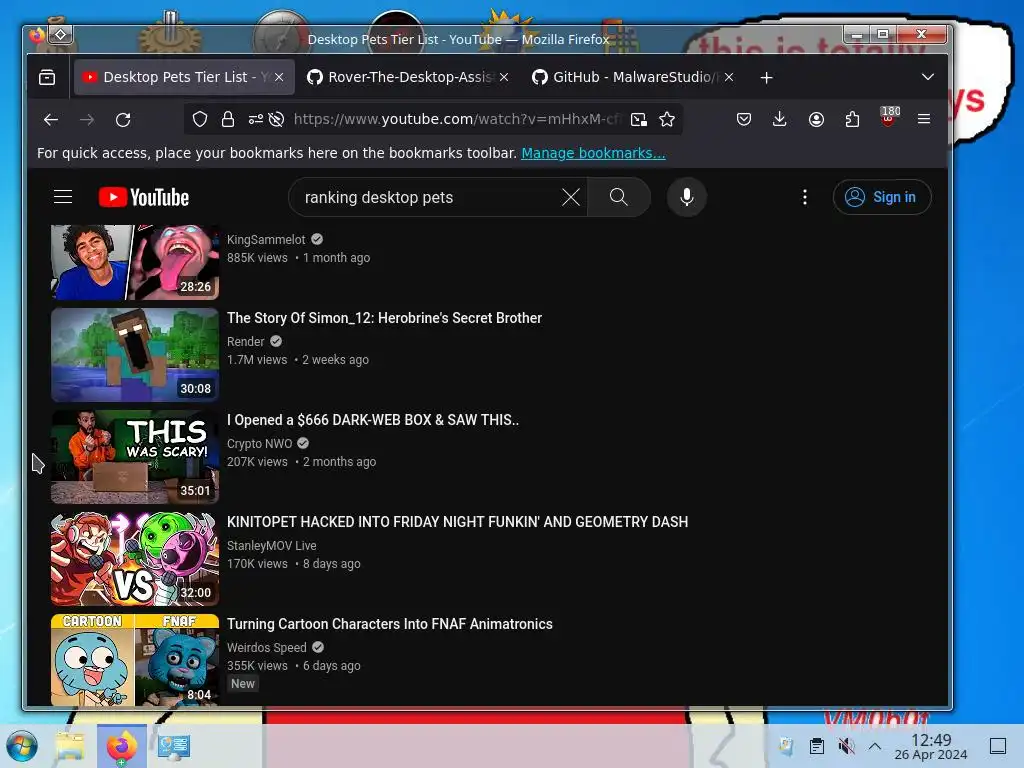Viewport: 1024px width, 768px height.
Task: Bookmark this page with the star icon
Action: pos(667,119)
